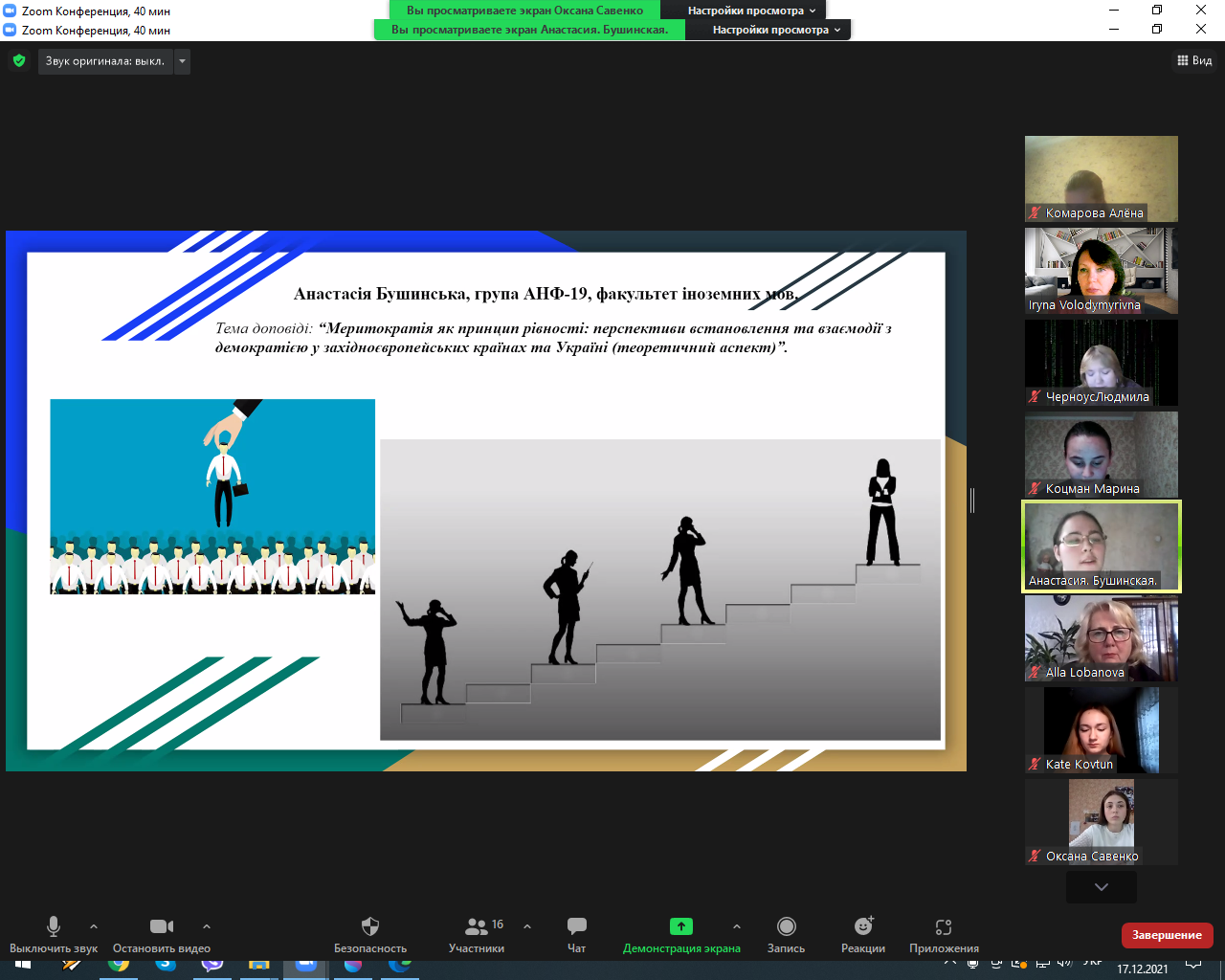
Task: Select Iryna Volodymyrivna video thumbnail
Action: point(1102,271)
